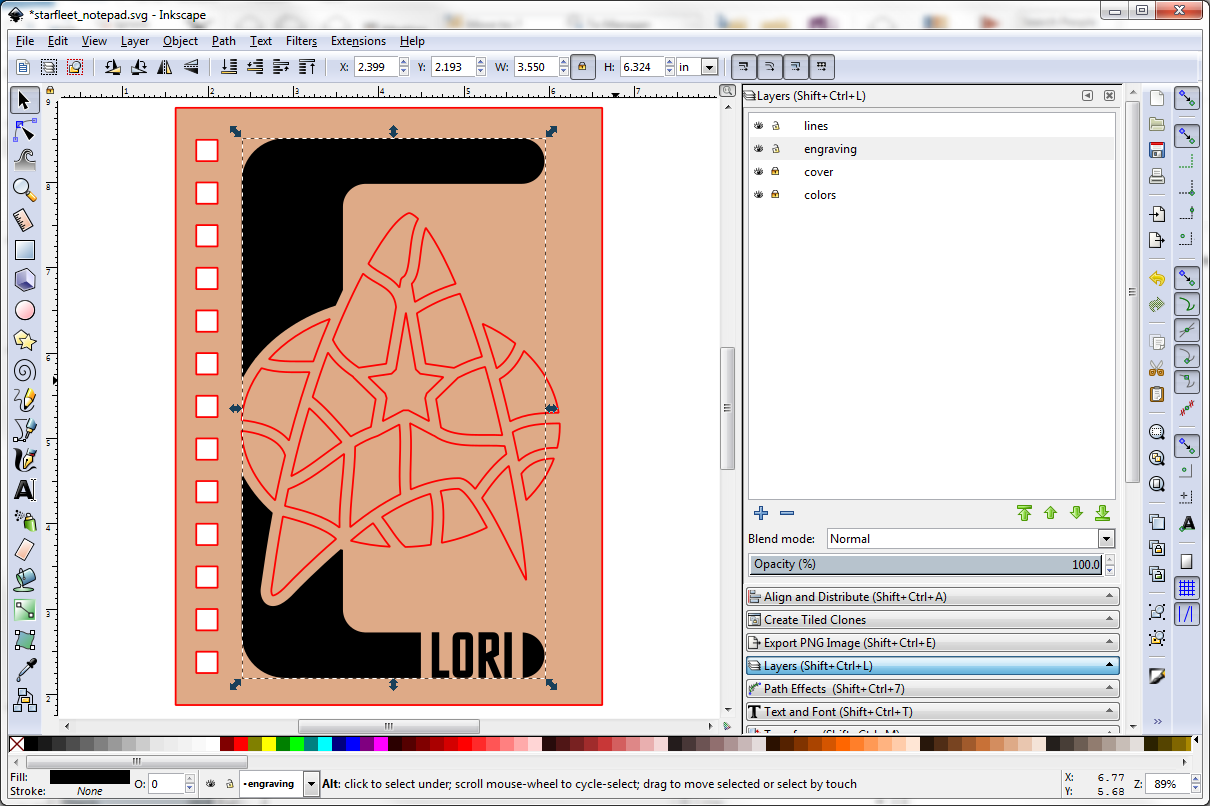Raise selection to top
Screen dimensions: 1210x806
point(307,67)
